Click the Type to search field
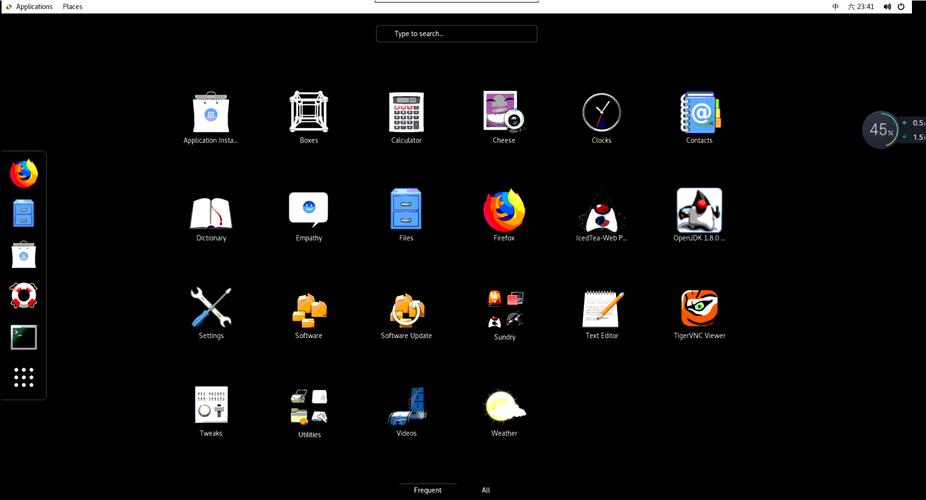 pyautogui.click(x=457, y=34)
